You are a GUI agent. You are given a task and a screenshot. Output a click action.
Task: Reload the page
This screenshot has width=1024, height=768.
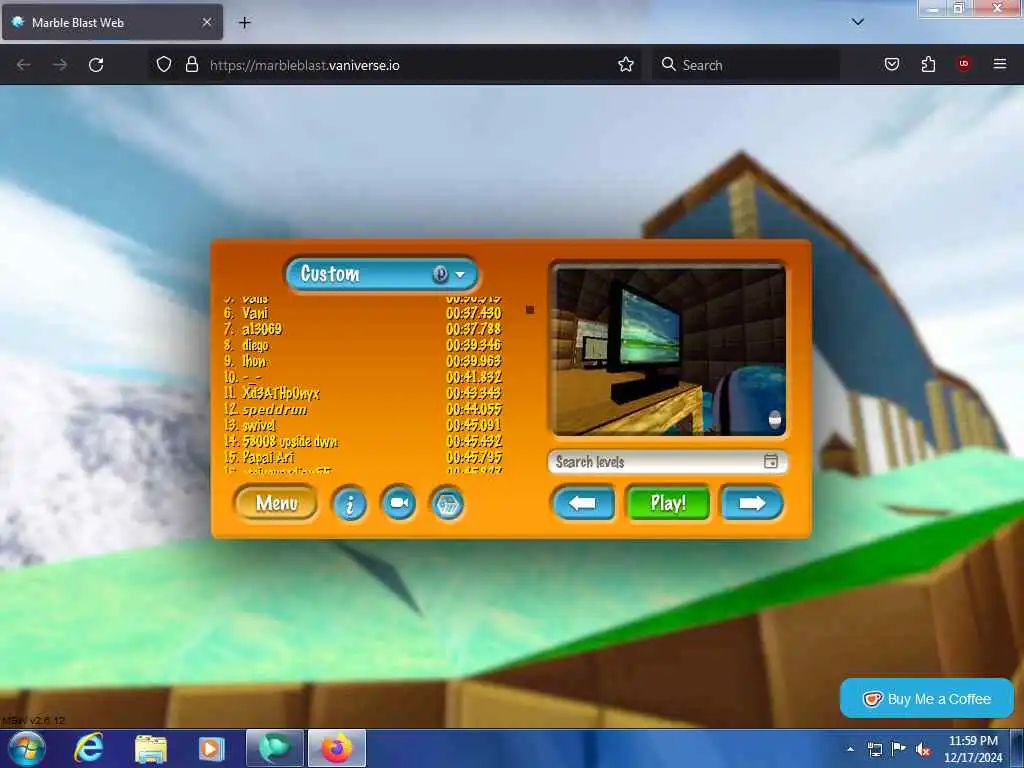click(x=96, y=65)
